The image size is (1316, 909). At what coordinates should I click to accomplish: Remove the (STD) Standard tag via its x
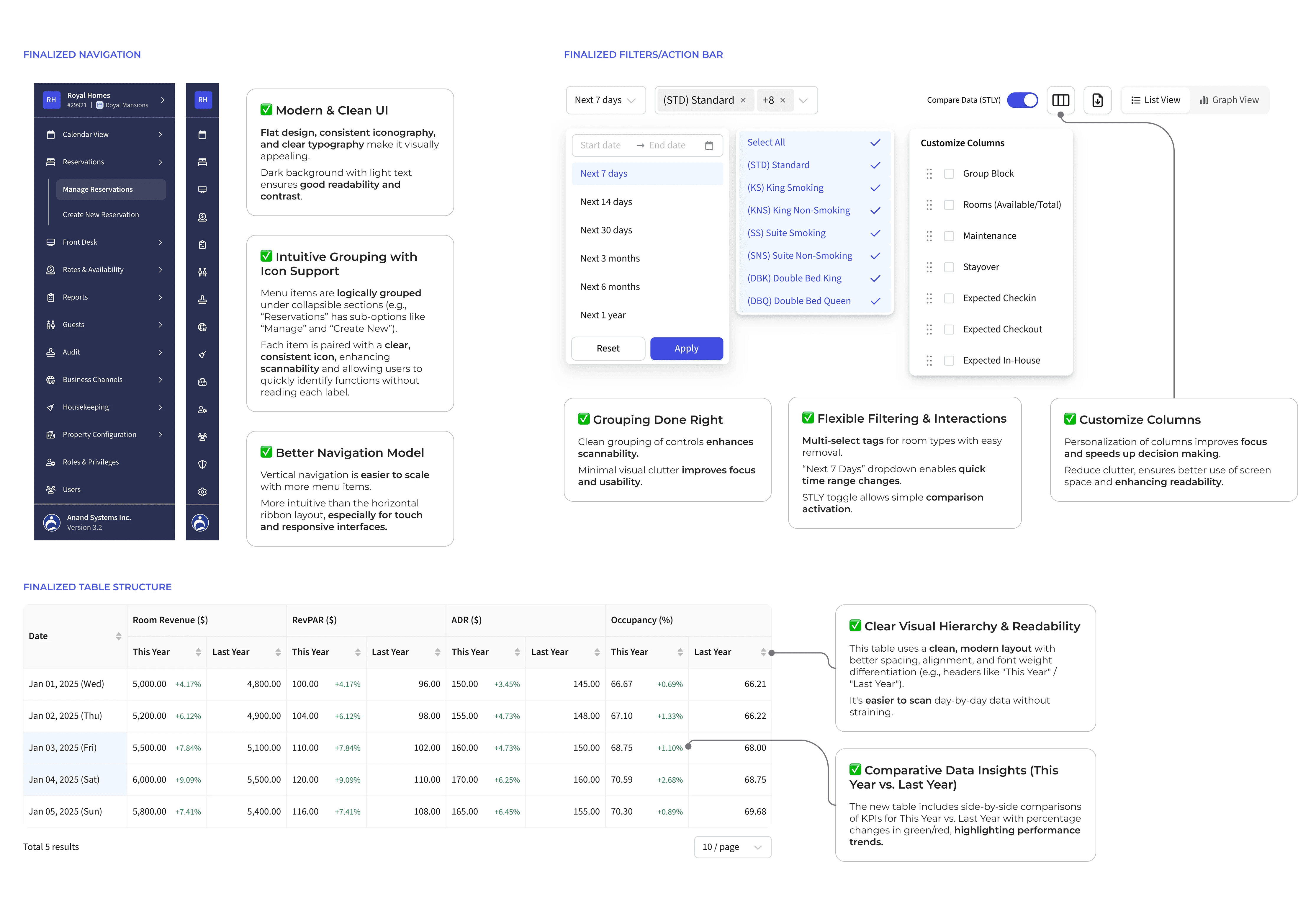(743, 100)
